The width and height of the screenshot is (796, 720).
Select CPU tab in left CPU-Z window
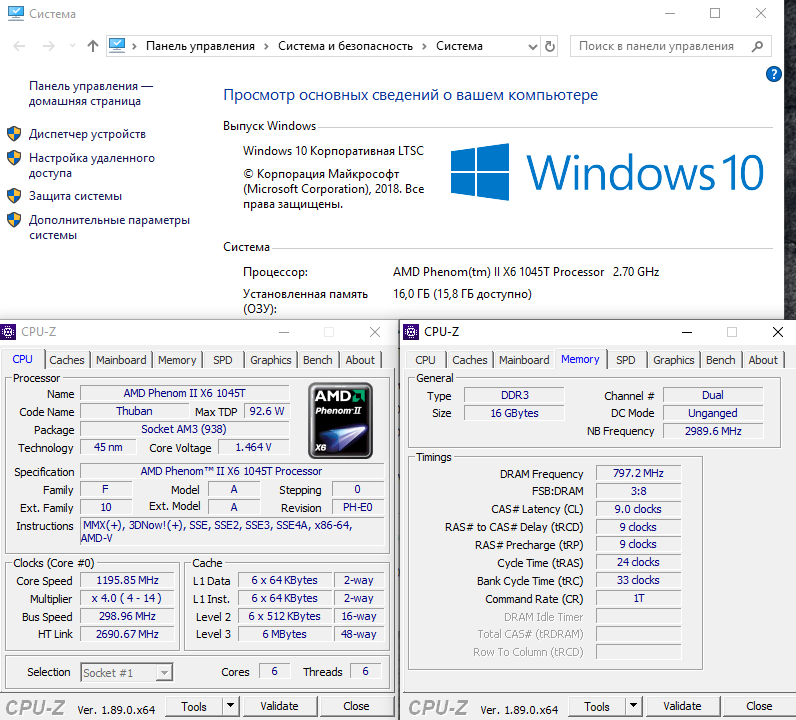[x=22, y=359]
